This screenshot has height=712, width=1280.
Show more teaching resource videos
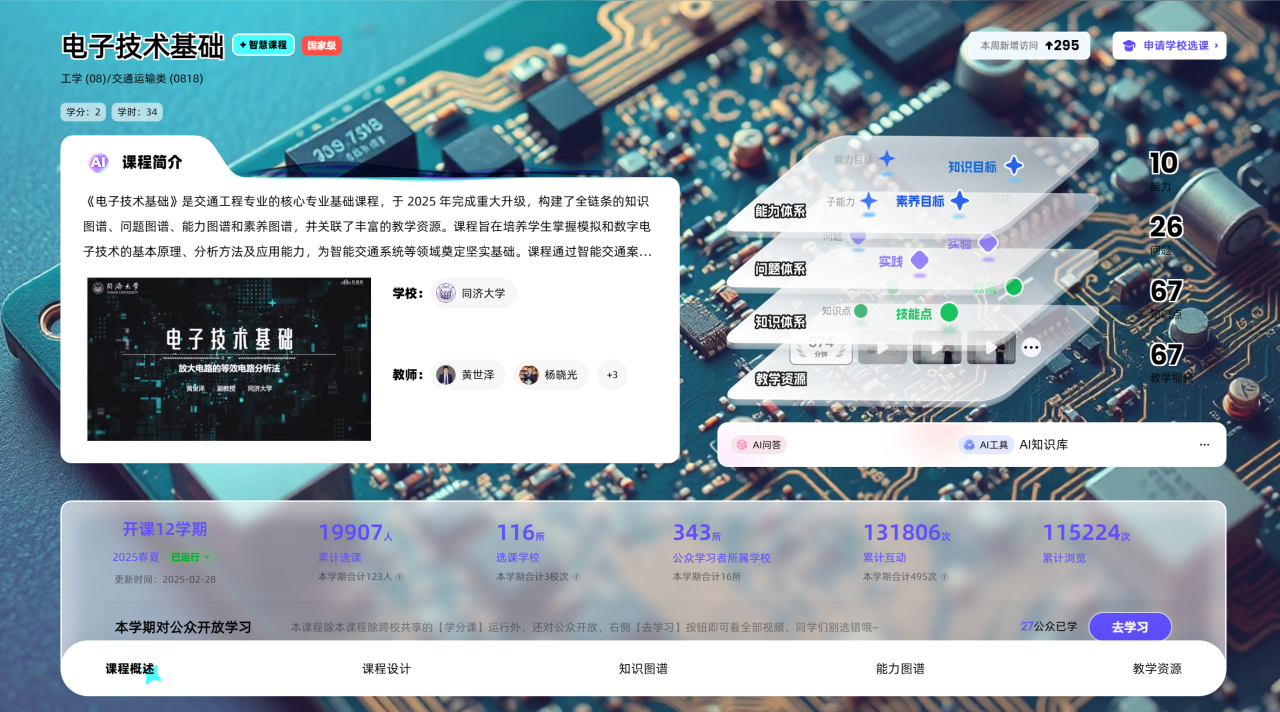(1031, 348)
